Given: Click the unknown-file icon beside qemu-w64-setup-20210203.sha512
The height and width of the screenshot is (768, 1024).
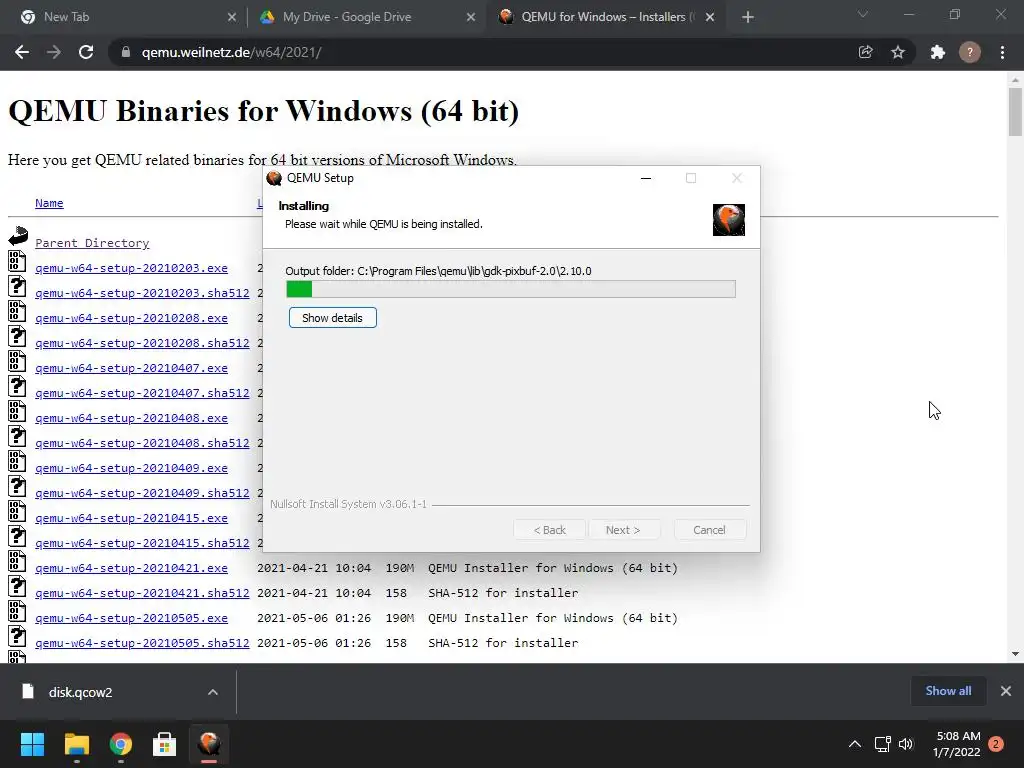Looking at the screenshot, I should point(17,286).
